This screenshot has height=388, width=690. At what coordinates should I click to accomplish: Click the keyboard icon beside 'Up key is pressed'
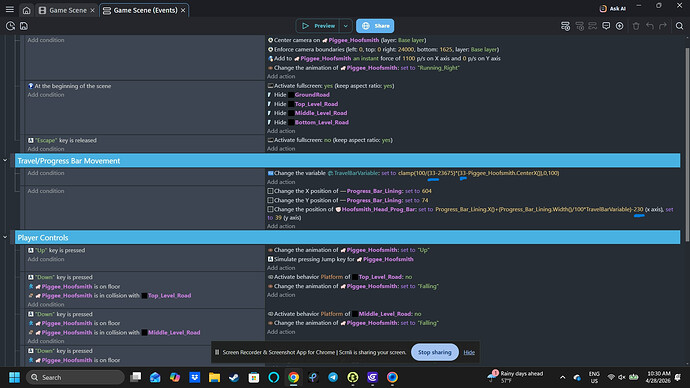30,250
